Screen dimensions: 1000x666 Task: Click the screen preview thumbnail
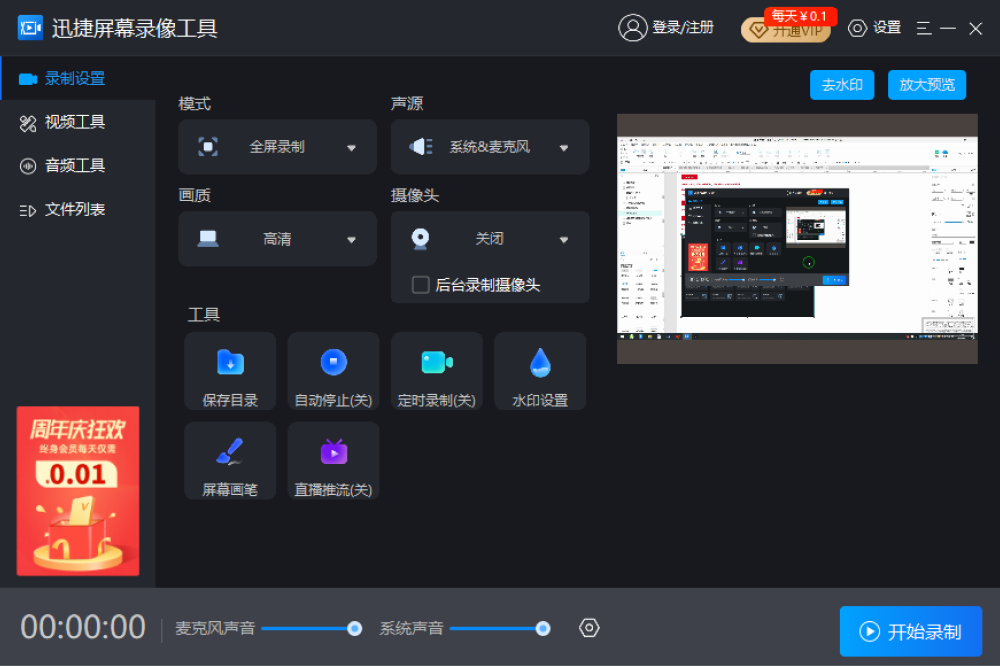point(797,238)
